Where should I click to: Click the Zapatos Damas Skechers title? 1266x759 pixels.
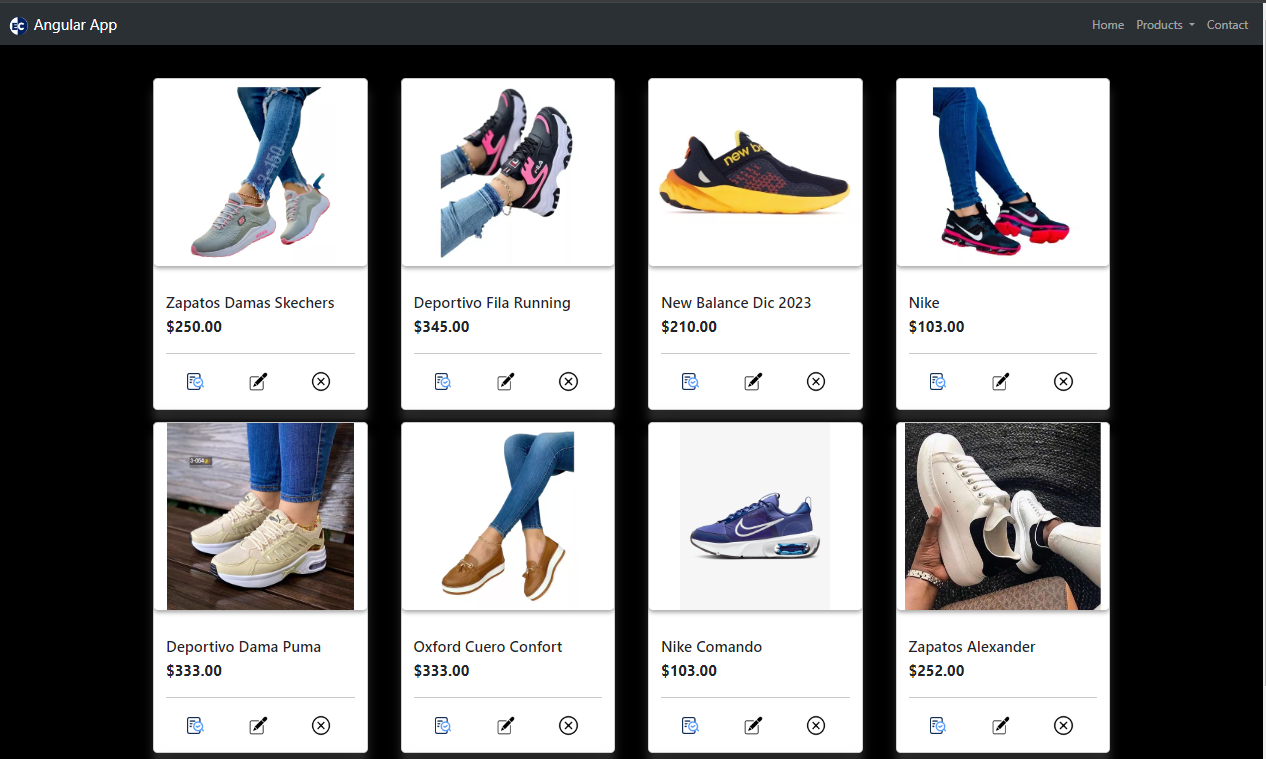[x=250, y=303]
